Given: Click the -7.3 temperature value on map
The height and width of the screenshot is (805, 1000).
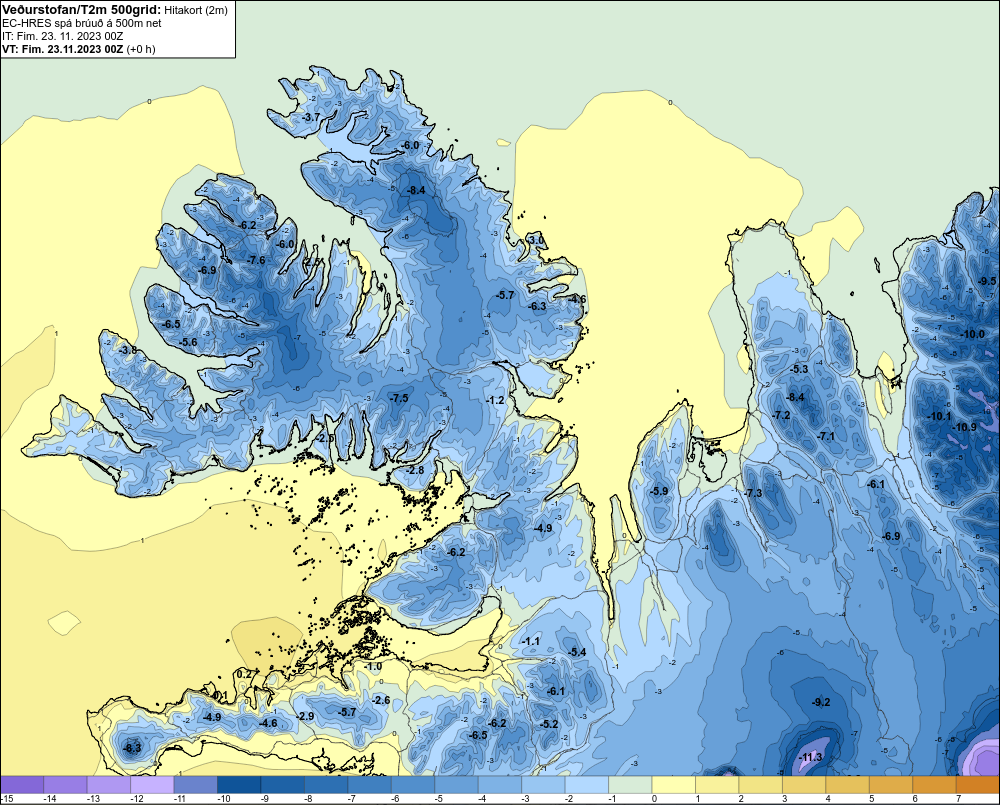Looking at the screenshot, I should (x=753, y=493).
